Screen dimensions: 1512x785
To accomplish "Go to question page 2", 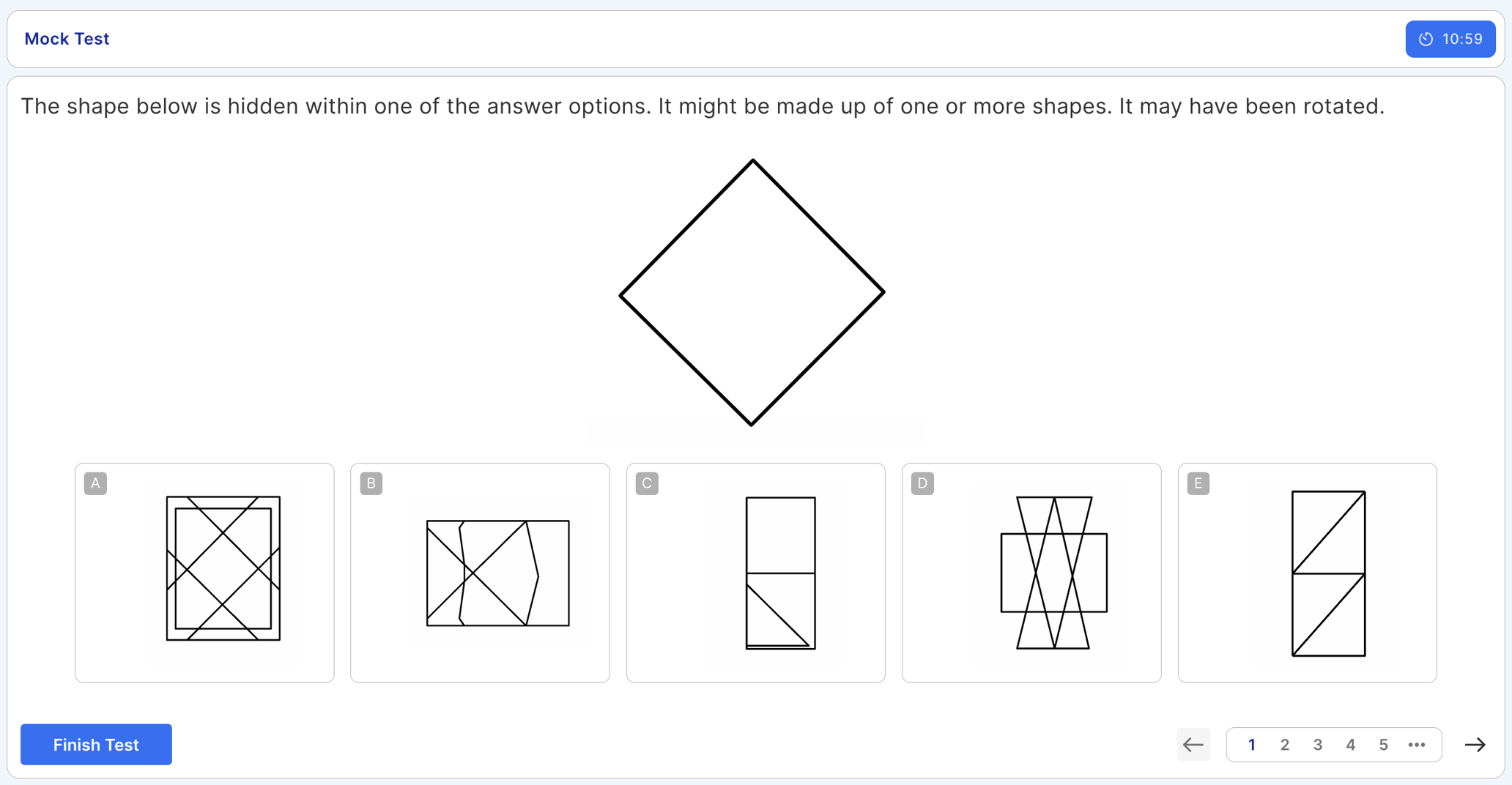I will pyautogui.click(x=1285, y=745).
